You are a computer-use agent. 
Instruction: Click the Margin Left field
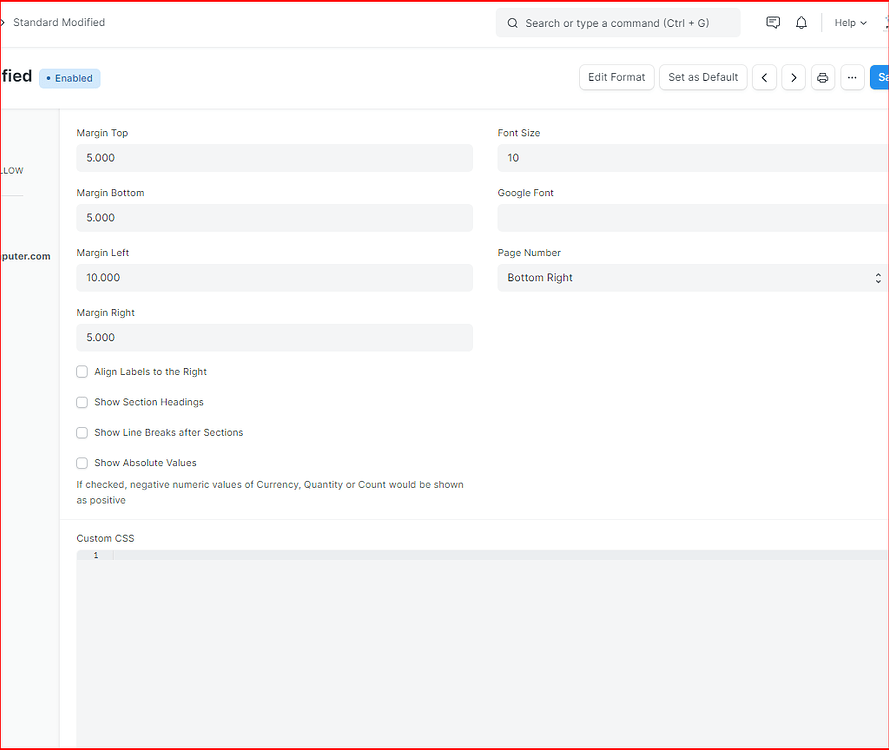(274, 278)
